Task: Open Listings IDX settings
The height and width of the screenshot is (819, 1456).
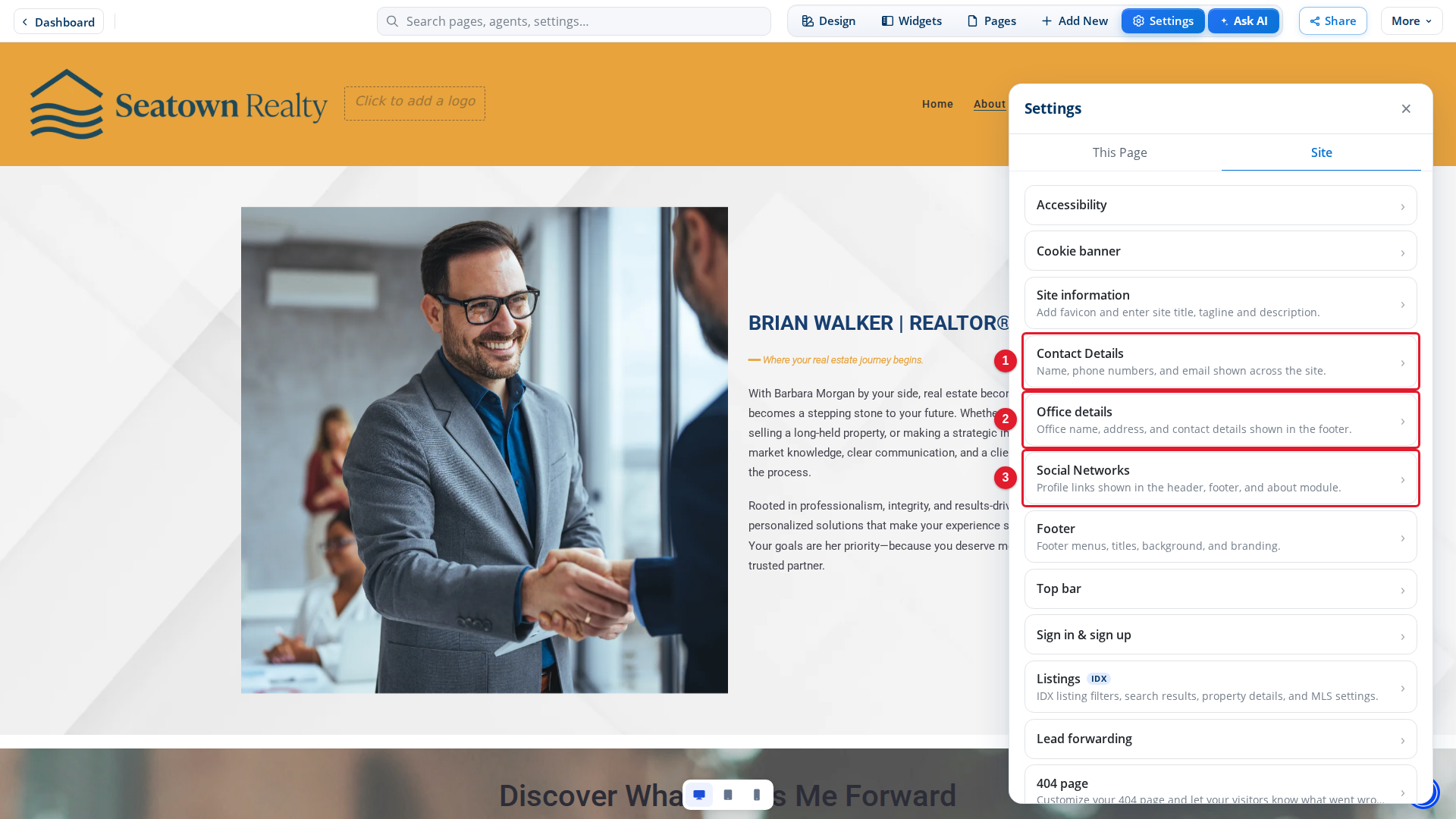Action: click(x=1220, y=687)
